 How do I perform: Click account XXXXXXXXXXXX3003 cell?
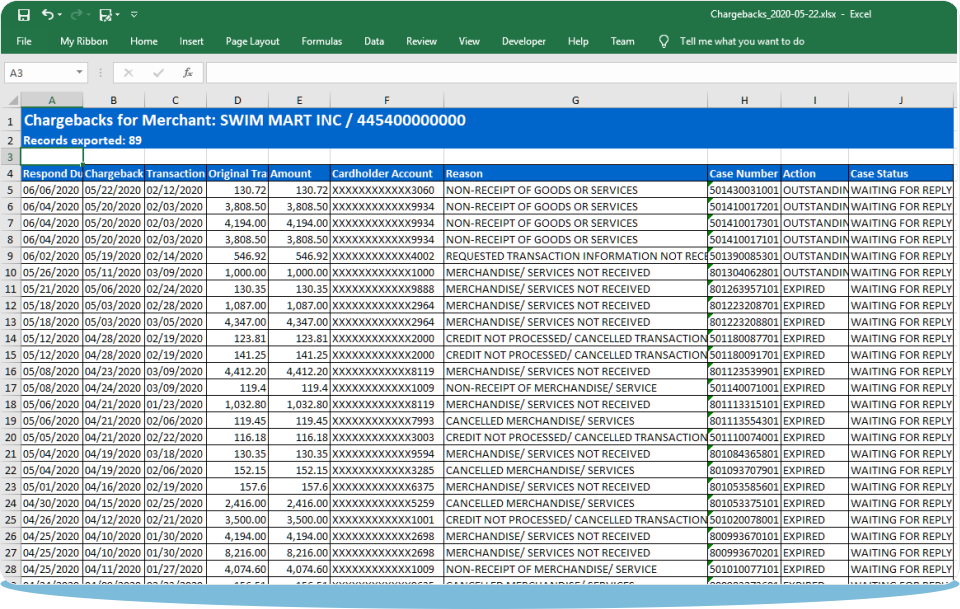387,438
